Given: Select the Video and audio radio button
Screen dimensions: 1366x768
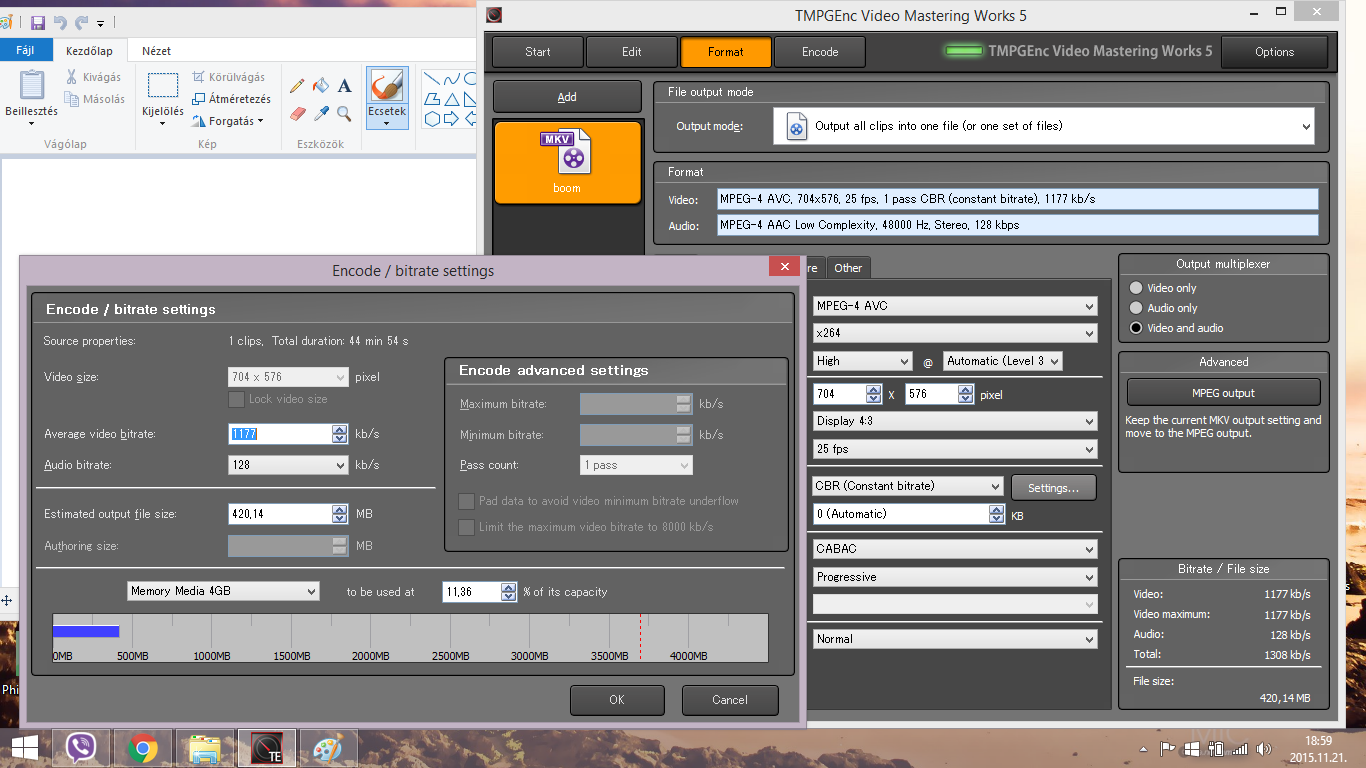Looking at the screenshot, I should (x=1136, y=328).
